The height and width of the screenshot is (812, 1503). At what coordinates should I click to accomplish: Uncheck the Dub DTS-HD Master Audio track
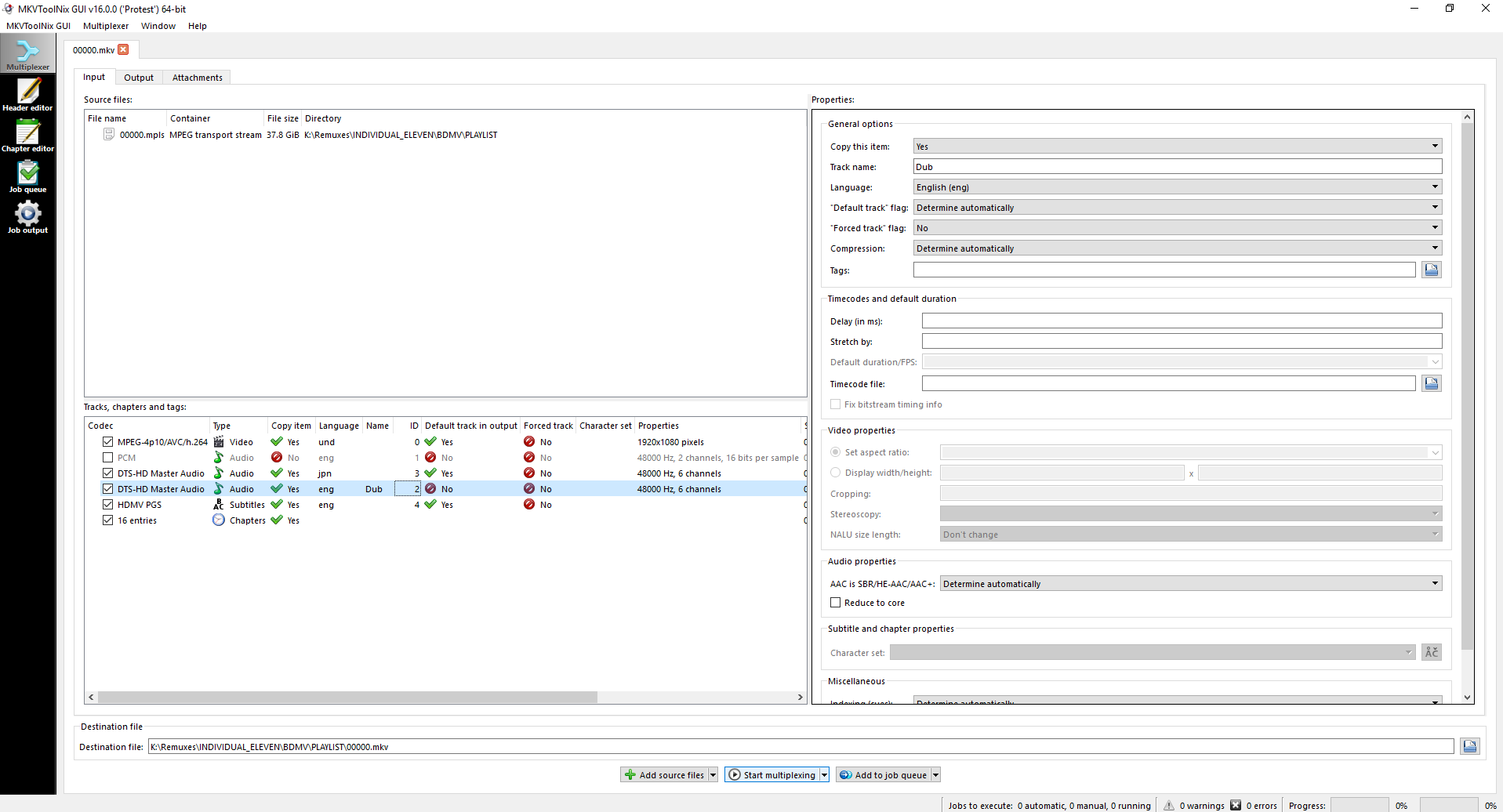(108, 489)
